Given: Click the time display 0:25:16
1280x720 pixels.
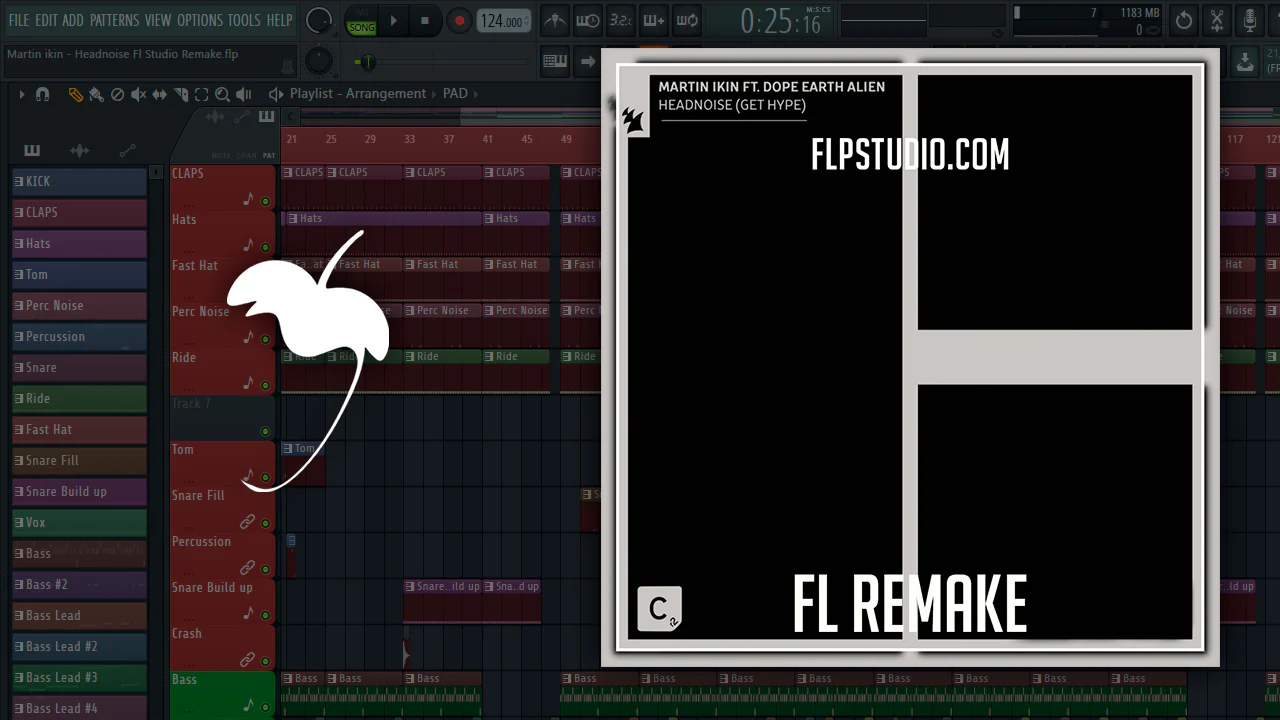Looking at the screenshot, I should point(780,21).
